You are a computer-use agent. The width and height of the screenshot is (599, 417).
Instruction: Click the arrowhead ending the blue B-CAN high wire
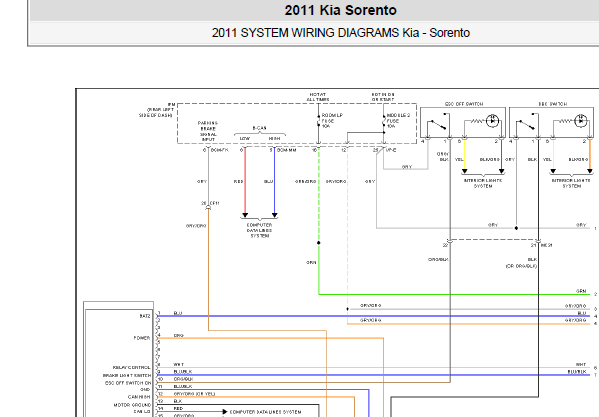[274, 215]
